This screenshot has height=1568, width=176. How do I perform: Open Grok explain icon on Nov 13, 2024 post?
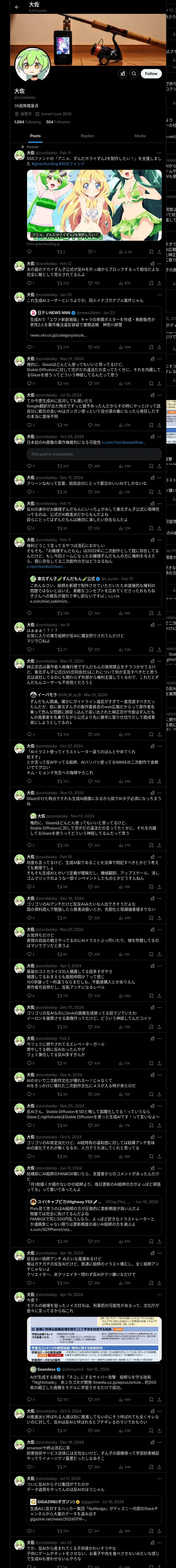[152, 359]
